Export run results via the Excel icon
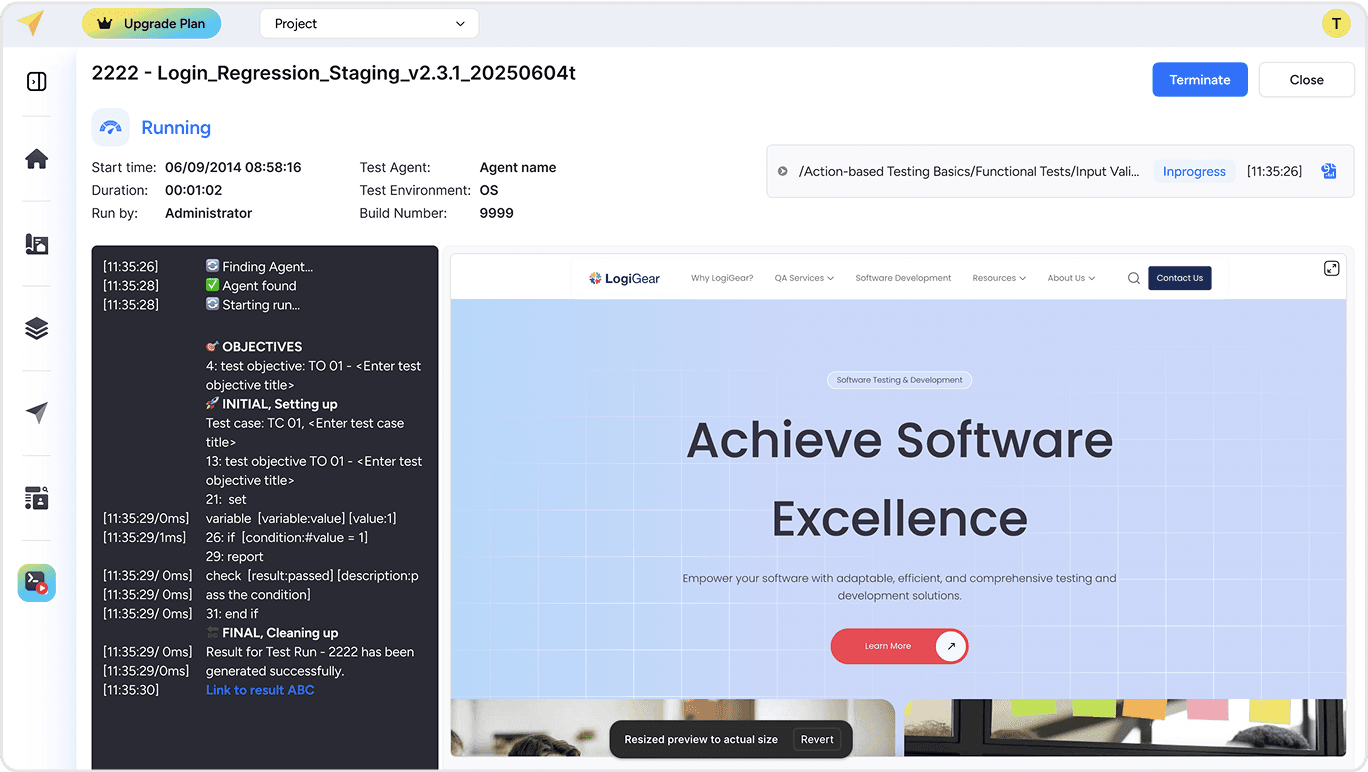1368x772 pixels. [1329, 170]
